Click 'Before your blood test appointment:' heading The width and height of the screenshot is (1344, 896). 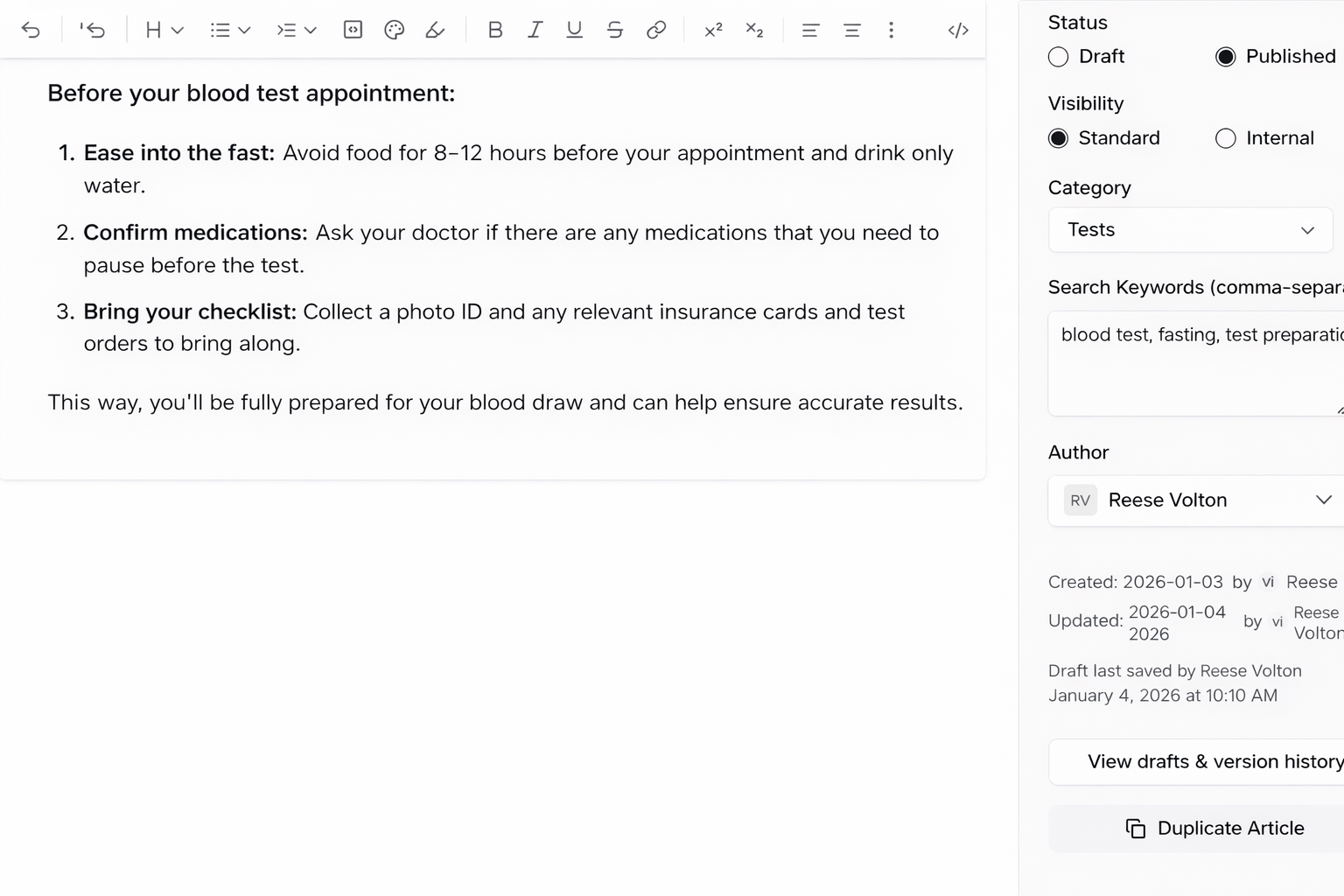click(x=251, y=93)
